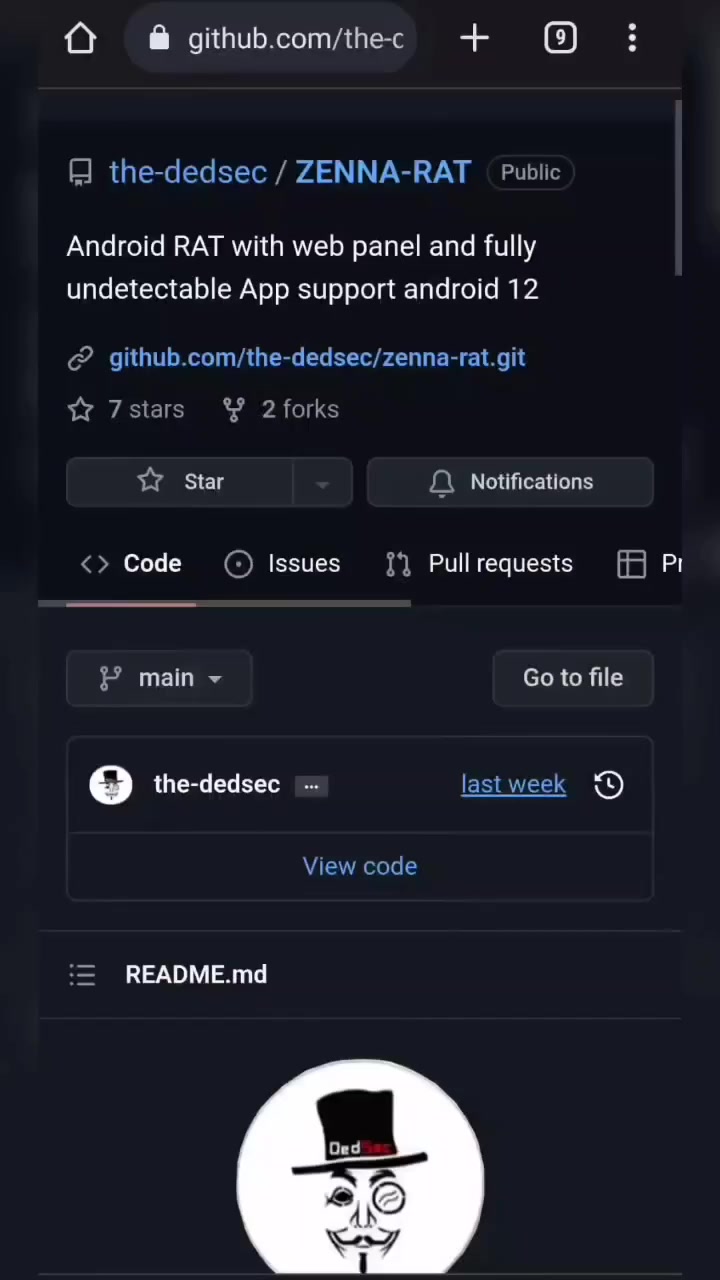The height and width of the screenshot is (1280, 720).
Task: Switch to the Pull requests tab
Action: coord(479,564)
